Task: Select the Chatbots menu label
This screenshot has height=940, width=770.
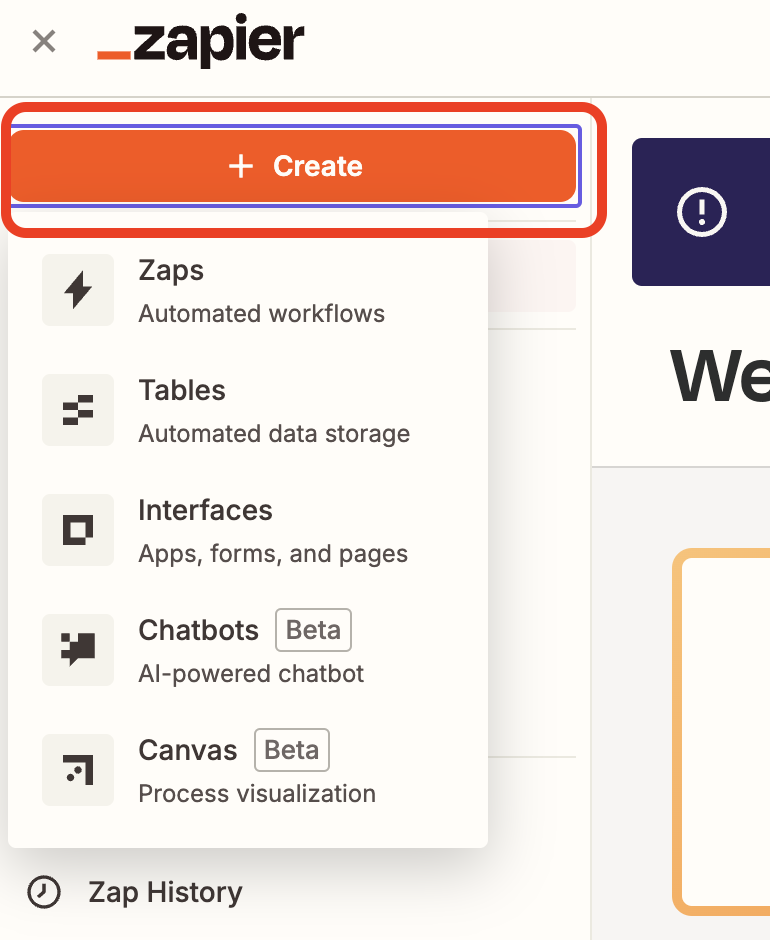Action: click(x=198, y=631)
